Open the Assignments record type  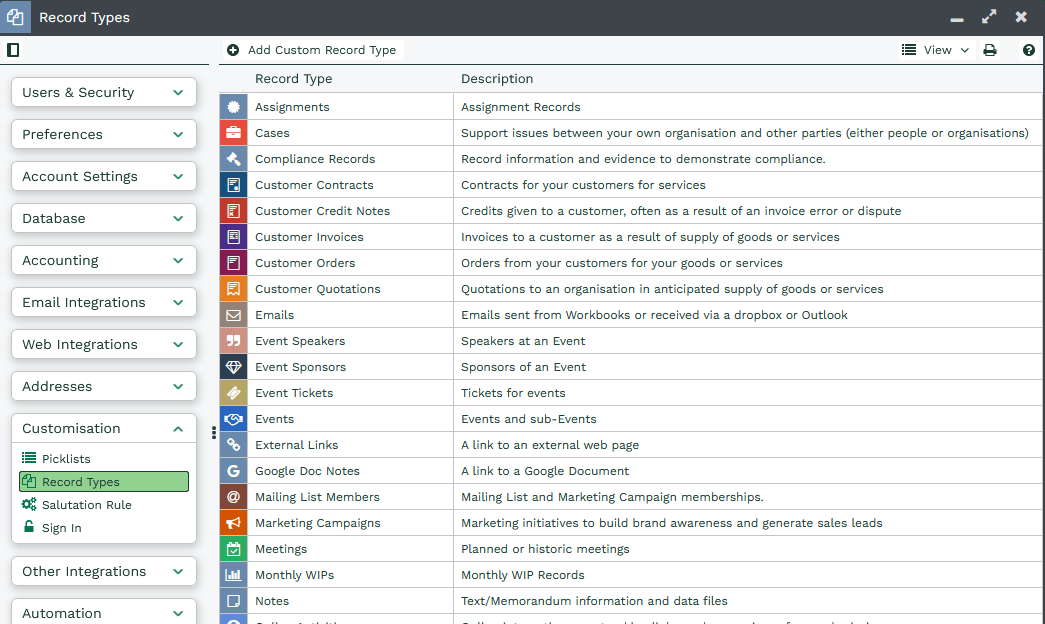click(x=292, y=107)
